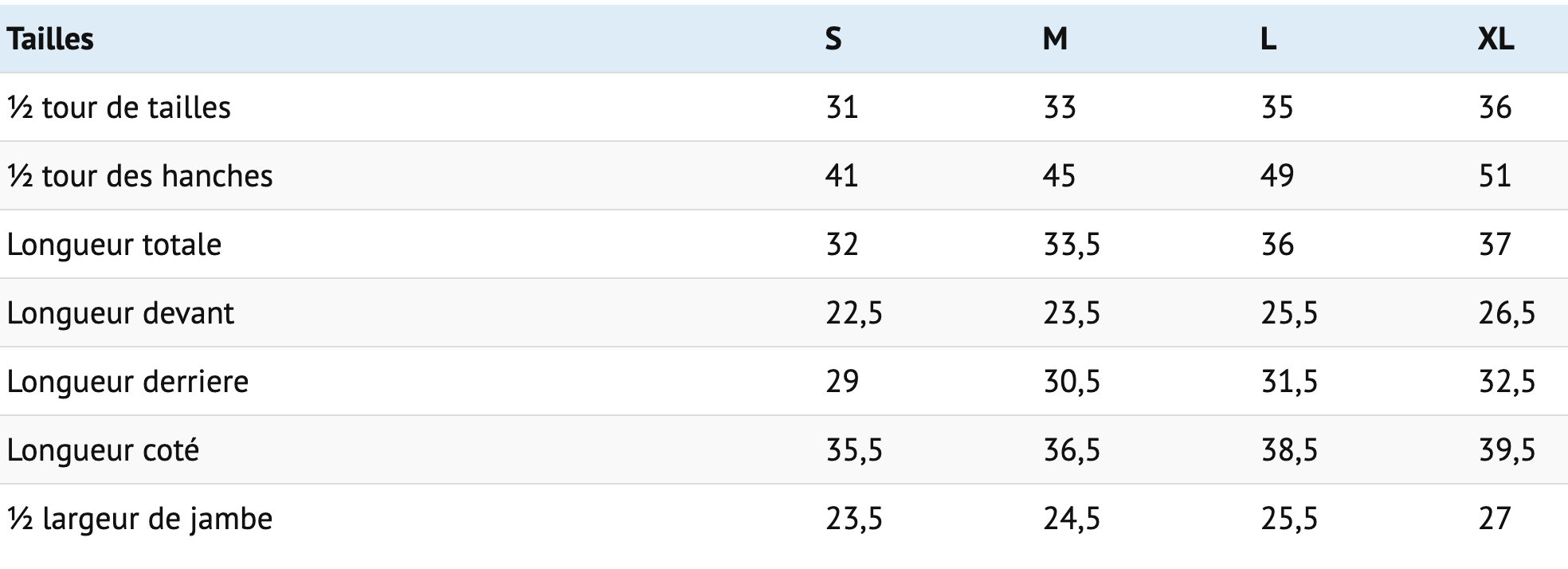This screenshot has width=1568, height=569.
Task: Click XL value 26,5 for Longueur devant
Action: click(x=1507, y=313)
